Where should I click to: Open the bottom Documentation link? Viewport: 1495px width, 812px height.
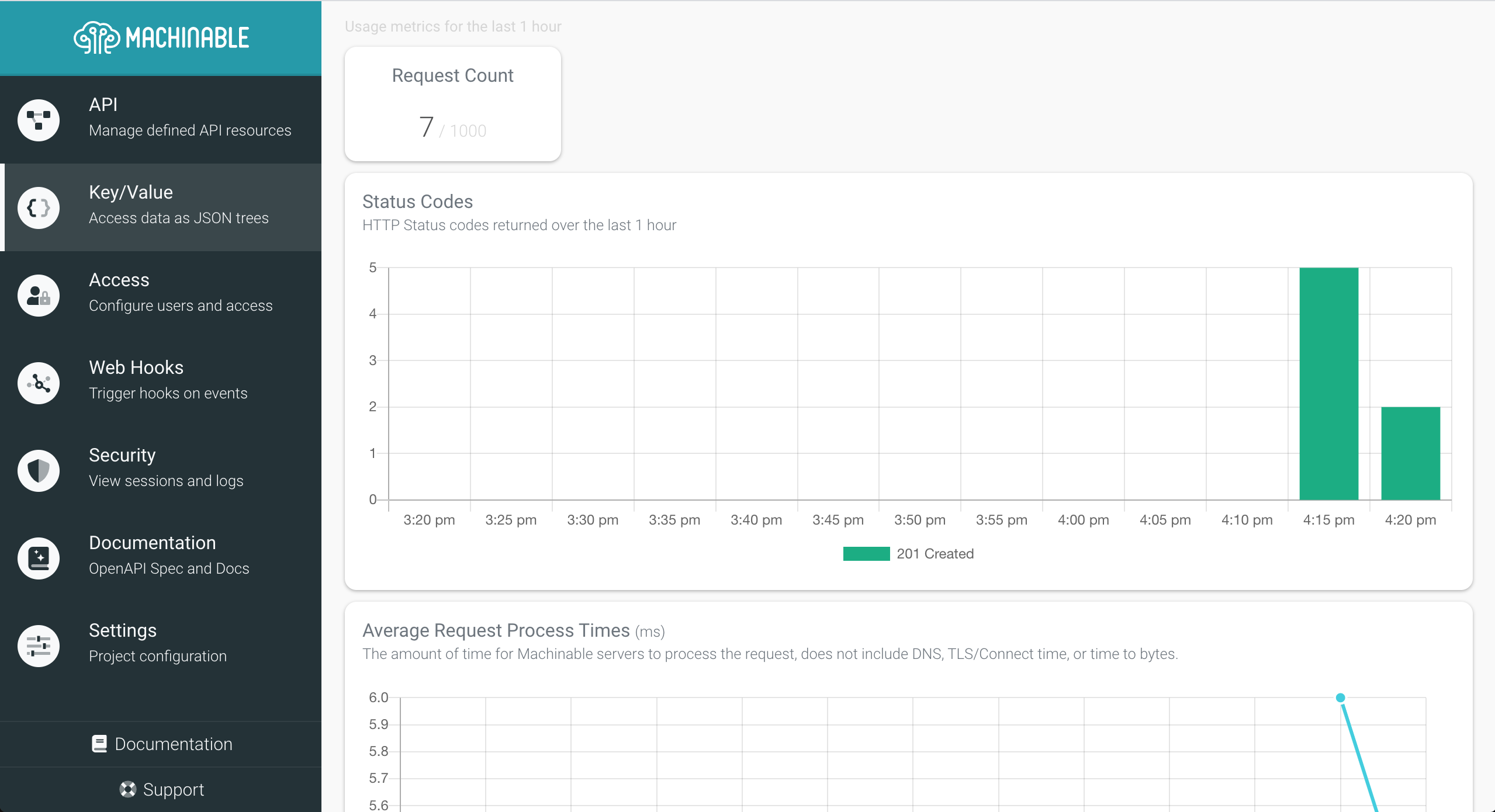tap(173, 744)
